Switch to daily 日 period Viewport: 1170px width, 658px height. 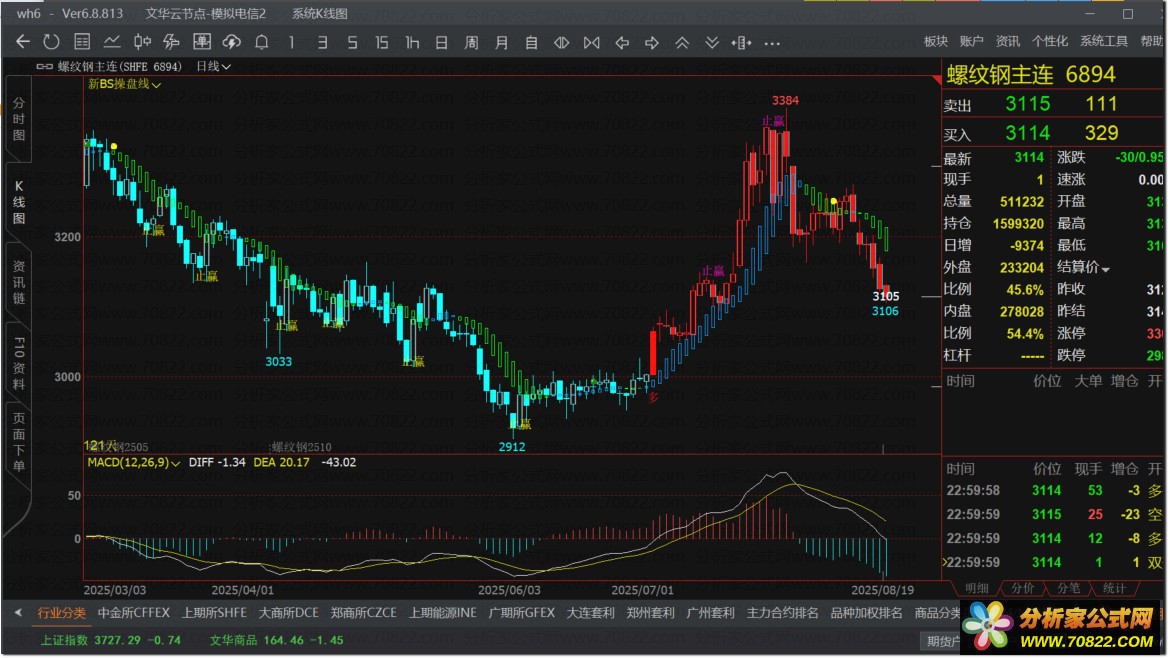click(x=442, y=43)
